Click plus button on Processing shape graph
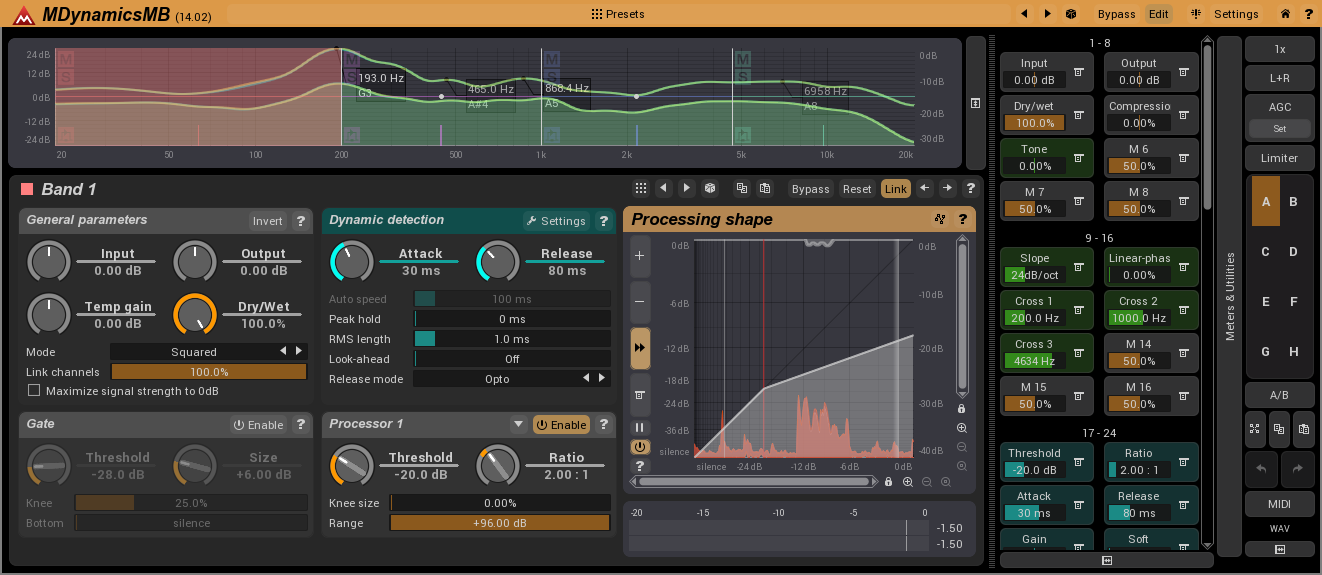Viewport: 1322px width, 575px height. pos(640,255)
